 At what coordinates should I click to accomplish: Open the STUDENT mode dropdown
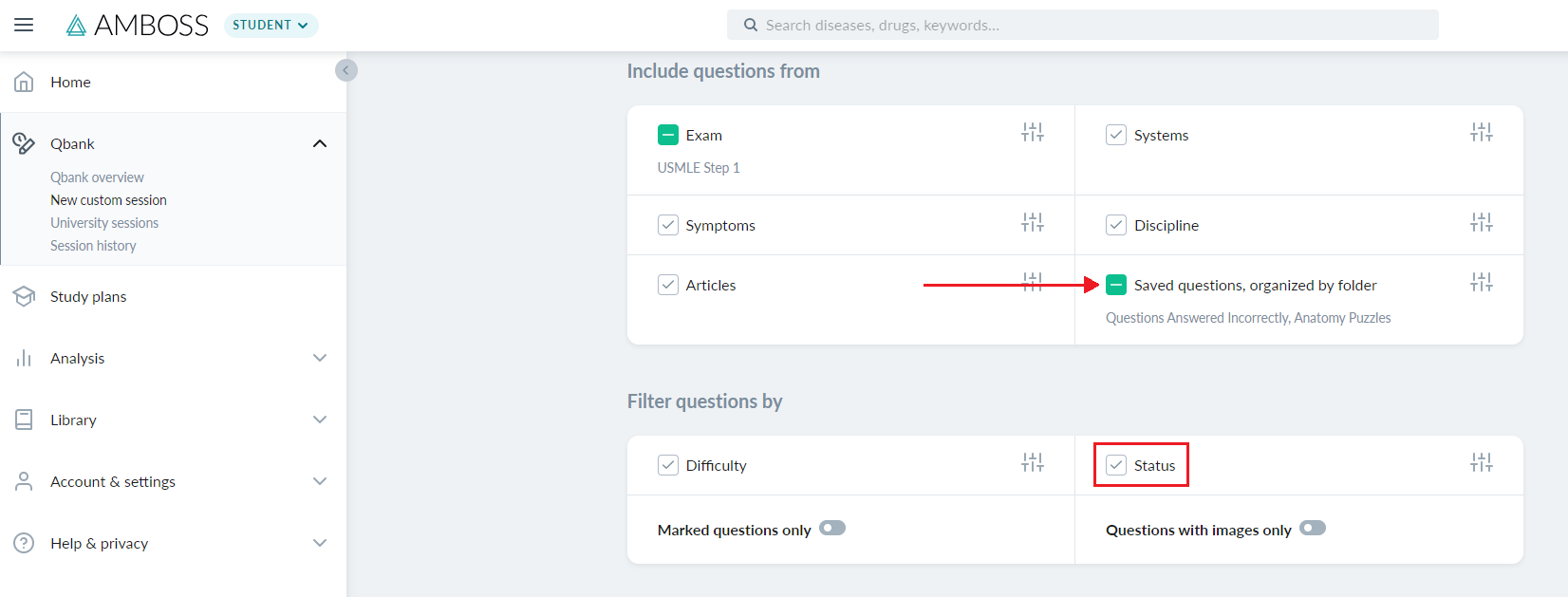click(x=271, y=26)
